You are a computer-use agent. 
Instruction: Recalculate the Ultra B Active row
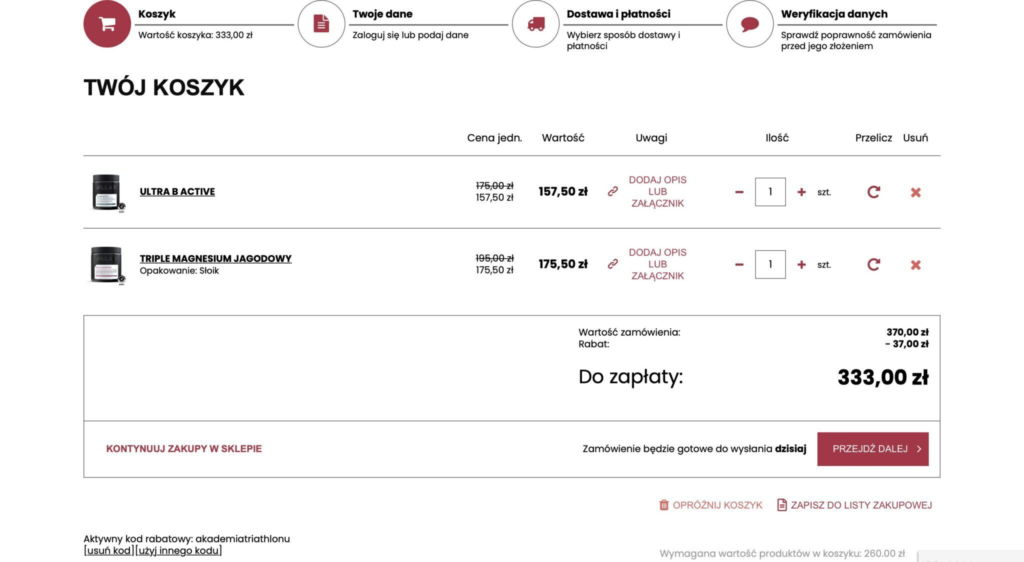873,192
